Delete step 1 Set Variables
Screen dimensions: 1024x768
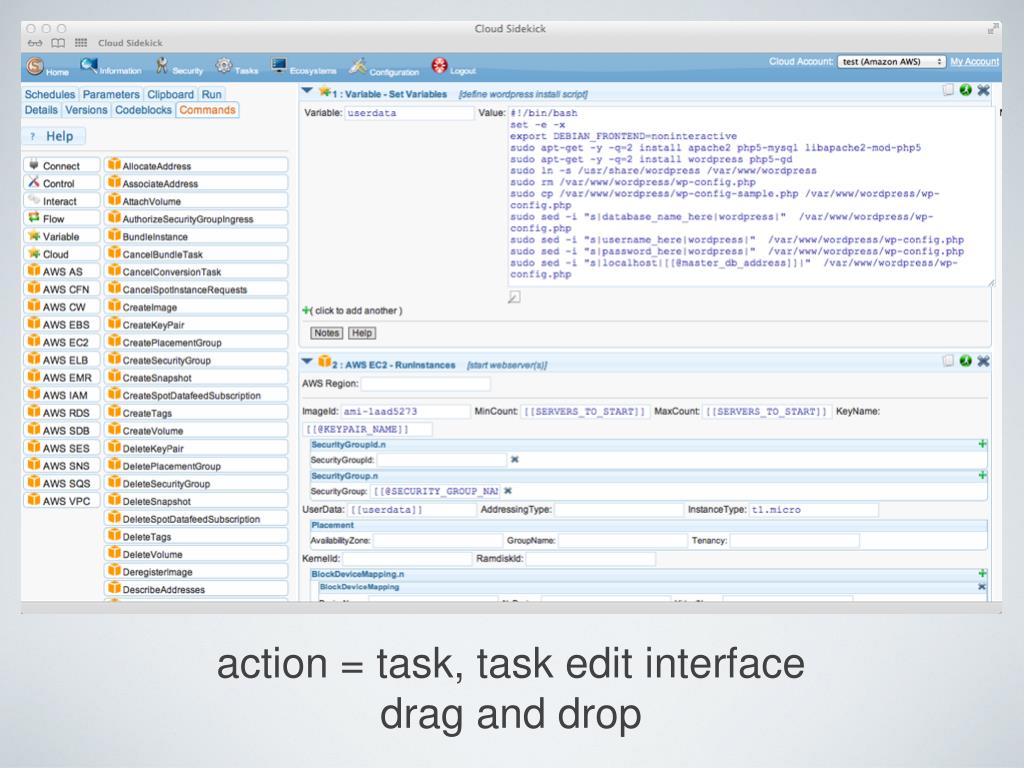(983, 90)
